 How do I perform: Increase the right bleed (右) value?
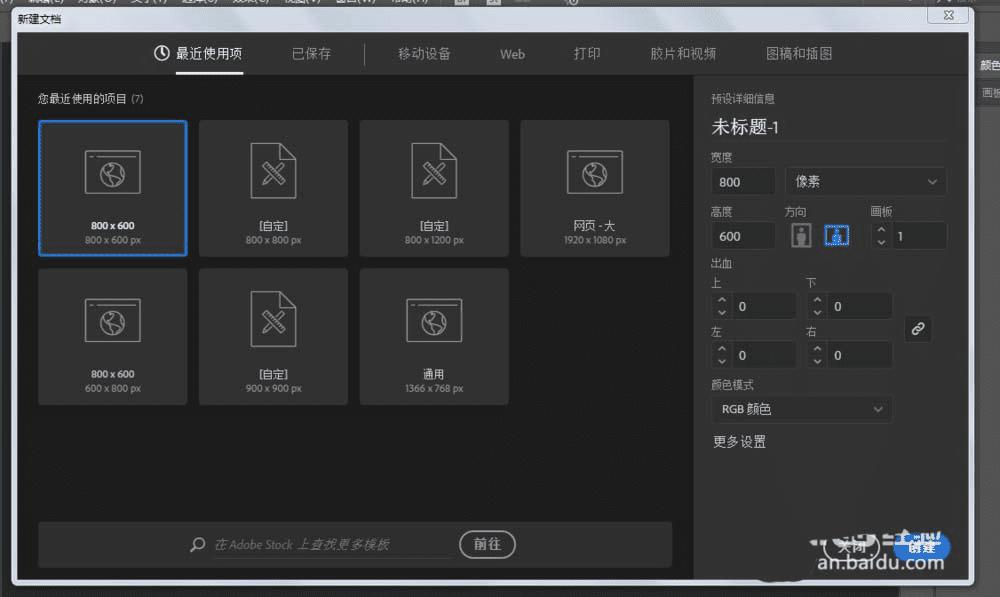818,349
